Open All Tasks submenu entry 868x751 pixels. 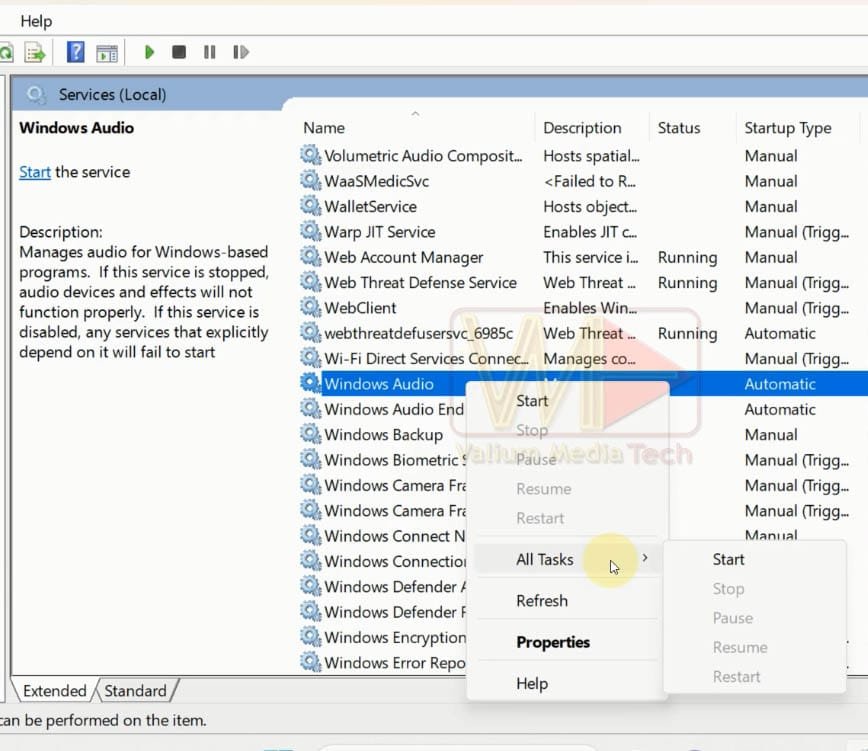tap(567, 560)
